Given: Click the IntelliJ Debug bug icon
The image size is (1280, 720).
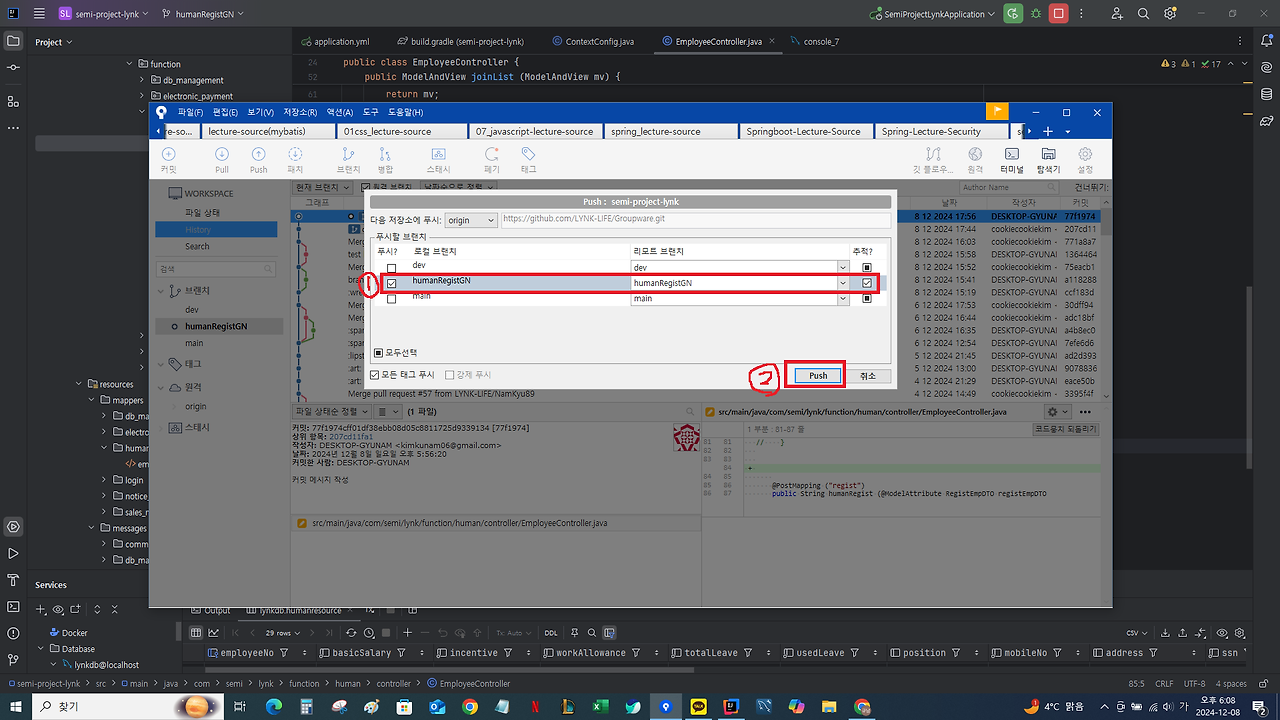Looking at the screenshot, I should pos(1036,14).
